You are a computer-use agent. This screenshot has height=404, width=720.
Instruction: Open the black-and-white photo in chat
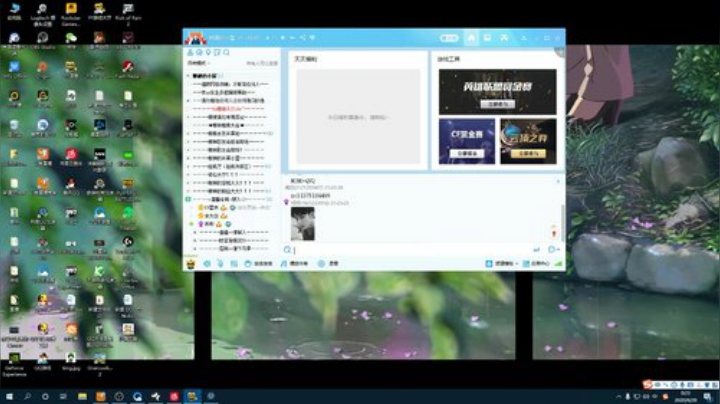(303, 224)
